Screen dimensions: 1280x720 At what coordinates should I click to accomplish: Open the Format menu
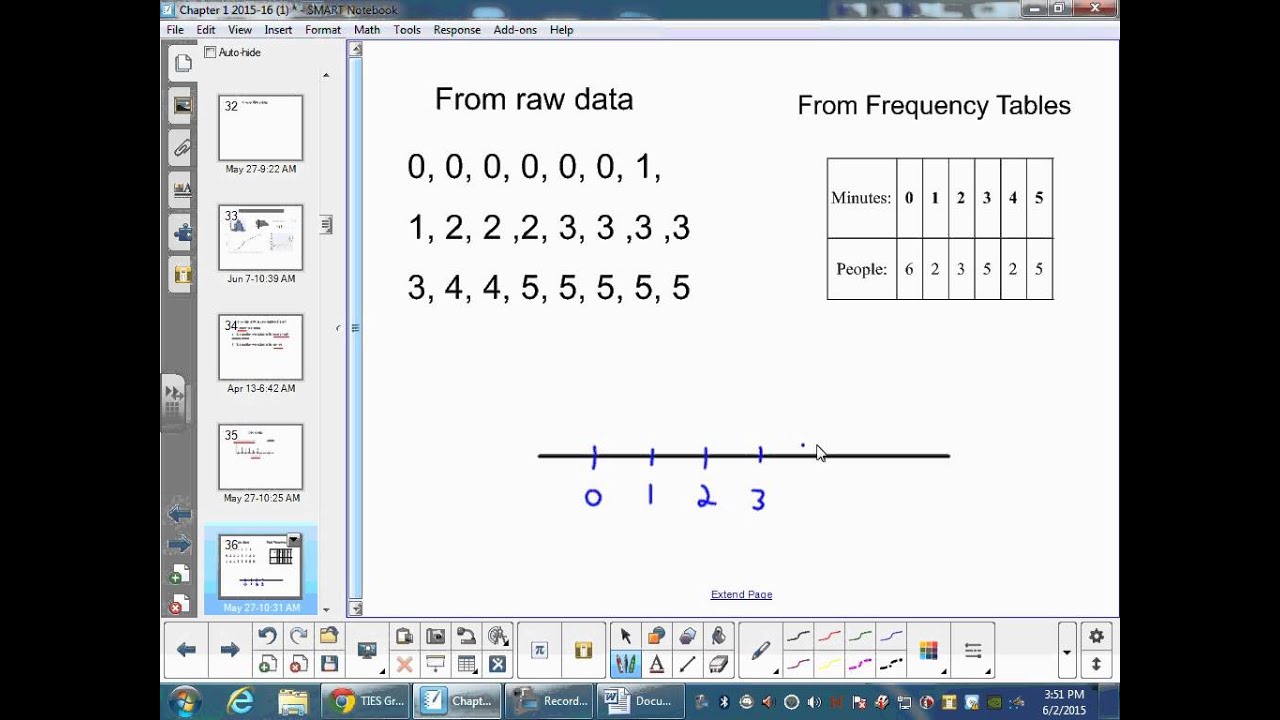[x=323, y=30]
